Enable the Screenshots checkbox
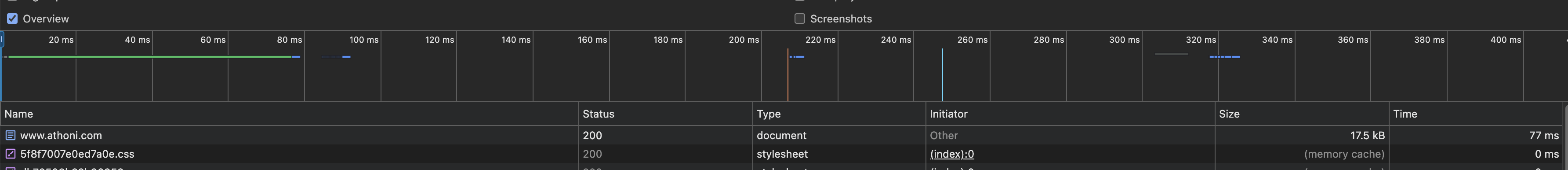Screen dimensions: 1568x170 [x=800, y=19]
